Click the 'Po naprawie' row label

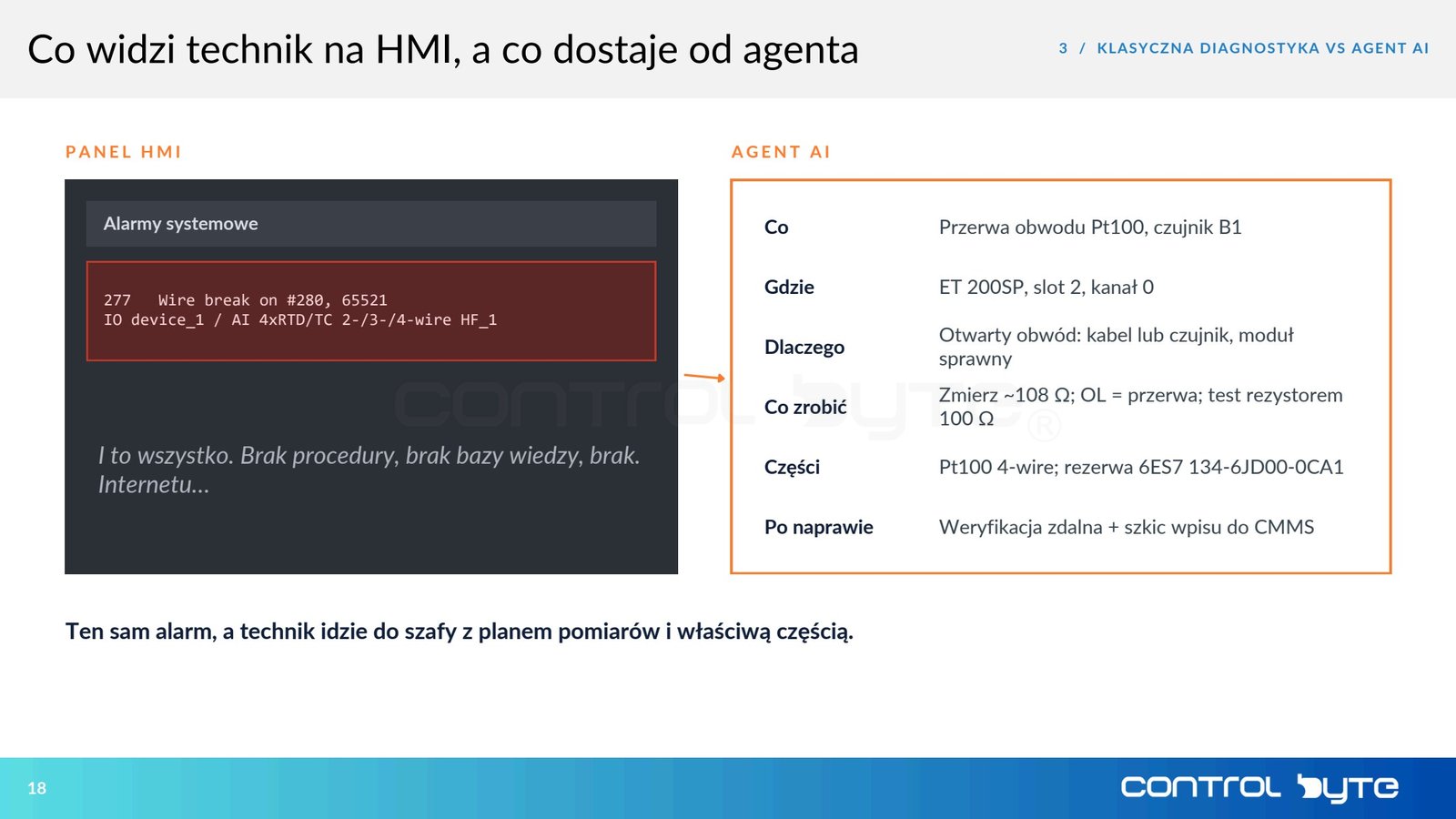[x=819, y=528]
